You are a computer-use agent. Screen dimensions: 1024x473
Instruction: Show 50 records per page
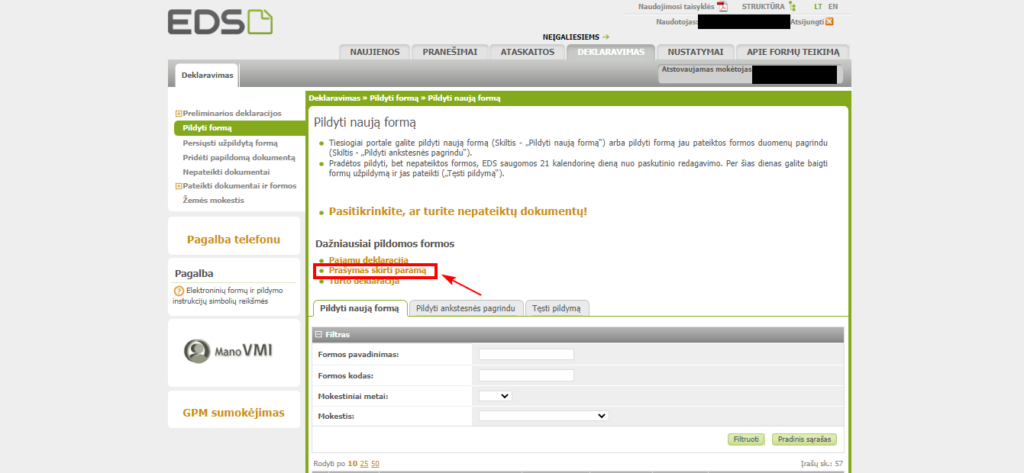pyautogui.click(x=375, y=464)
